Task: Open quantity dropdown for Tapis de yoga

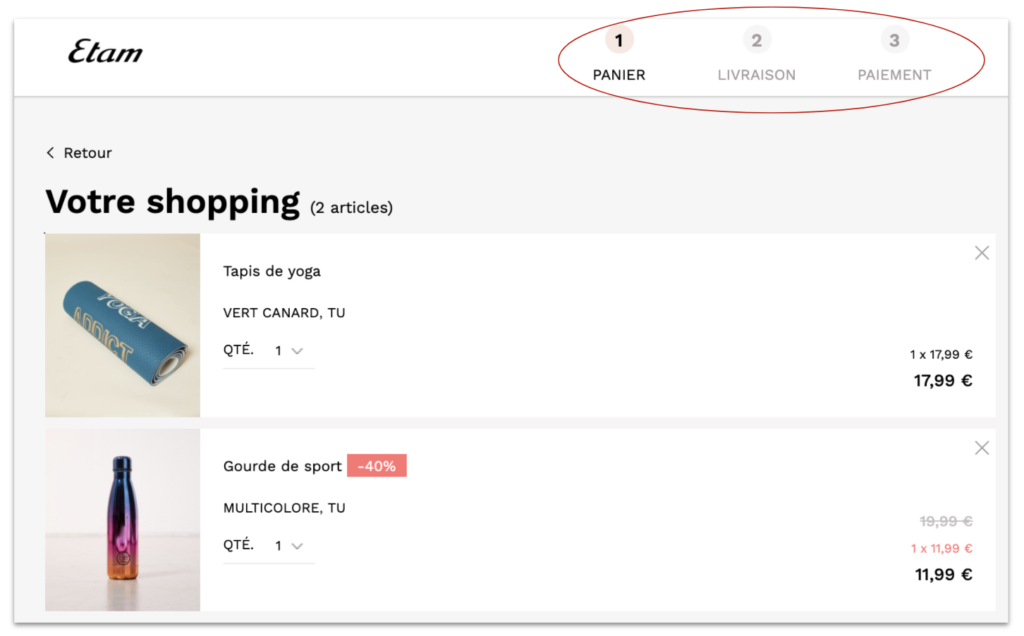Action: tap(289, 351)
